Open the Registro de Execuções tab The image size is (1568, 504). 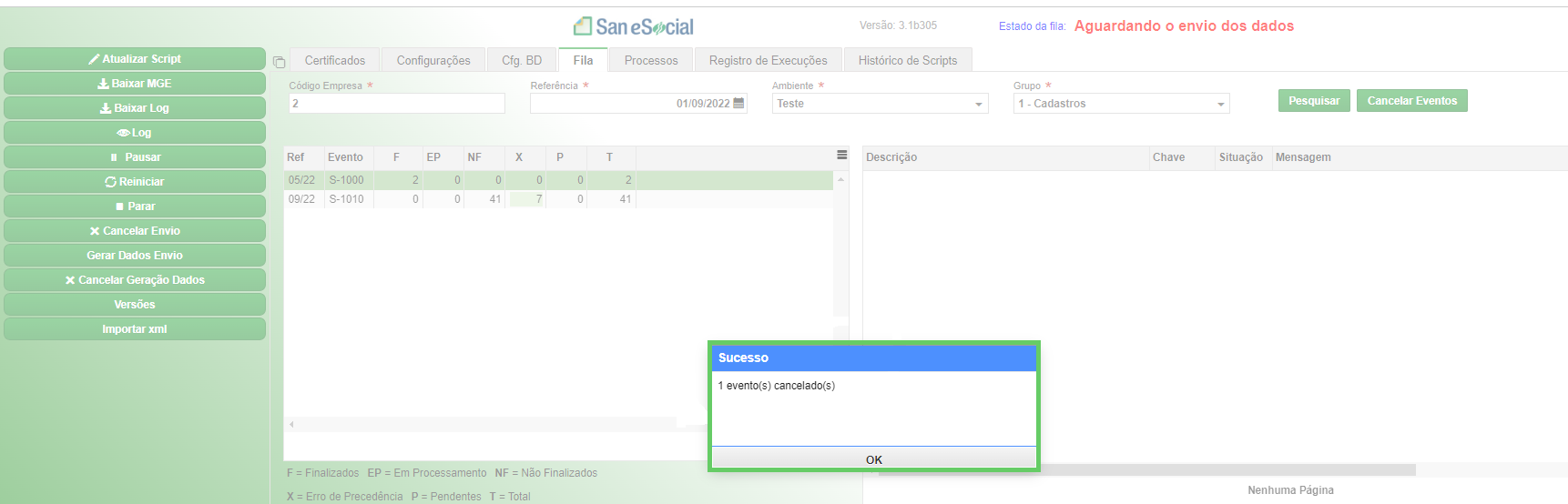tap(769, 60)
